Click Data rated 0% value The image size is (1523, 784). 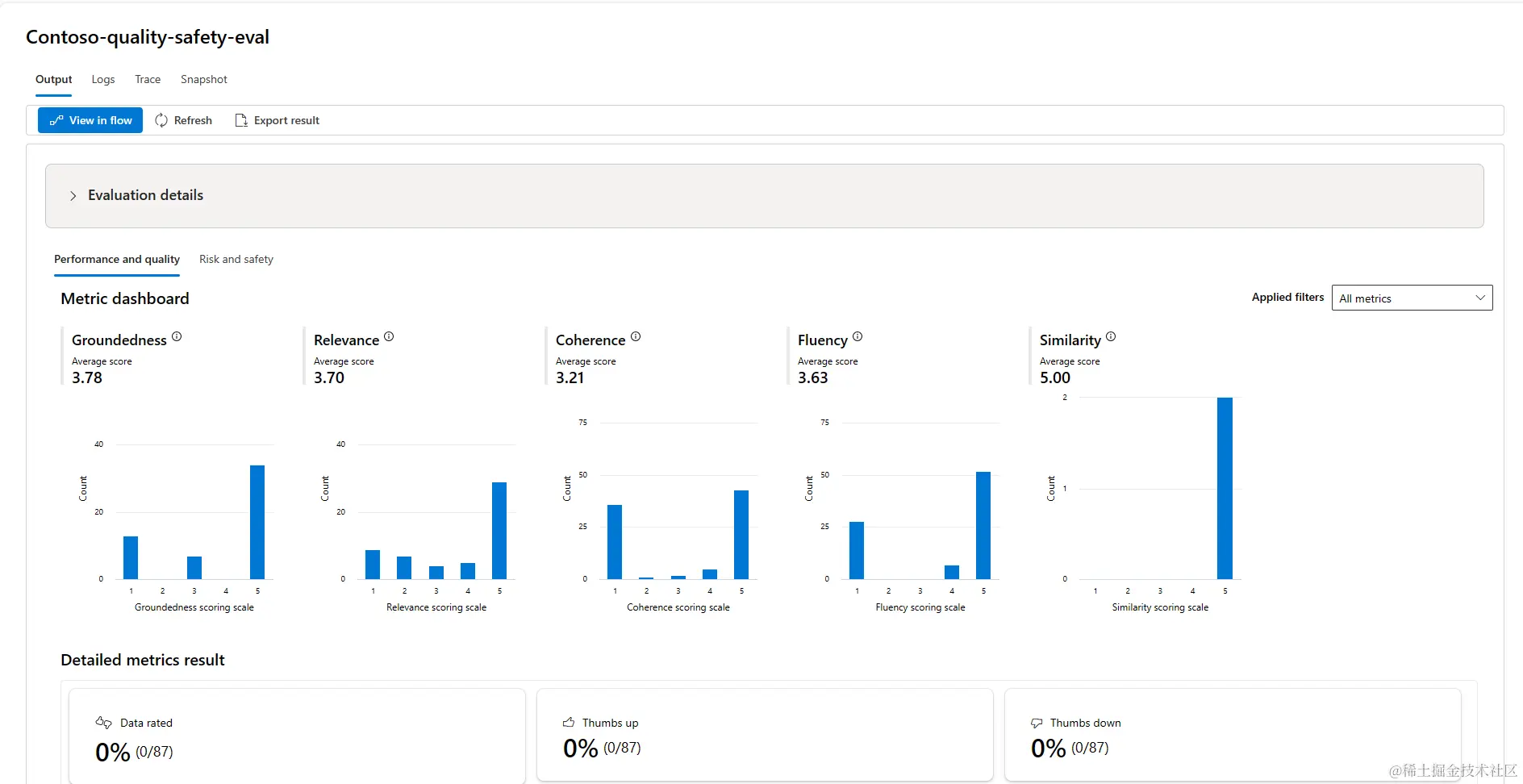click(113, 752)
